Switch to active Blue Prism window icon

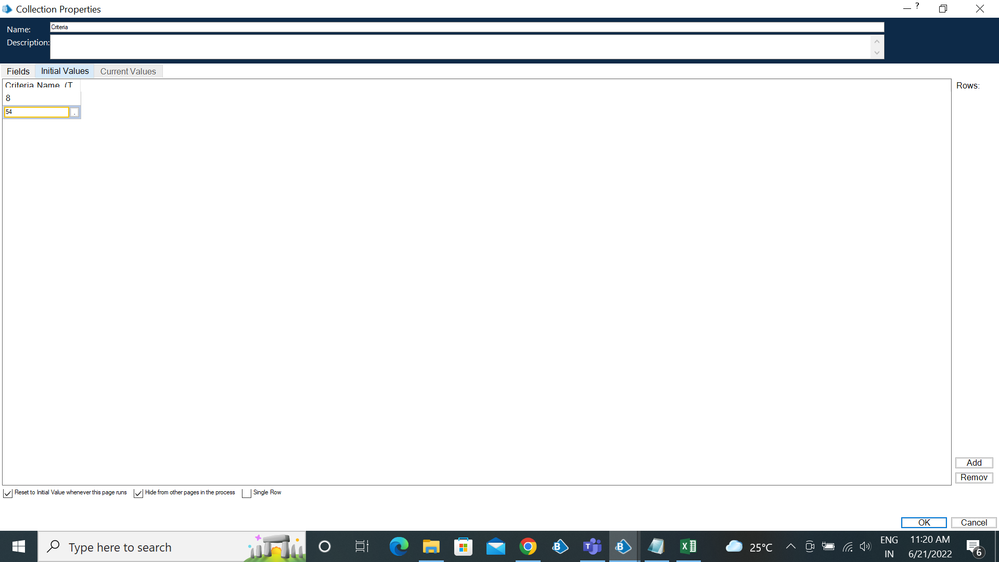coord(624,547)
